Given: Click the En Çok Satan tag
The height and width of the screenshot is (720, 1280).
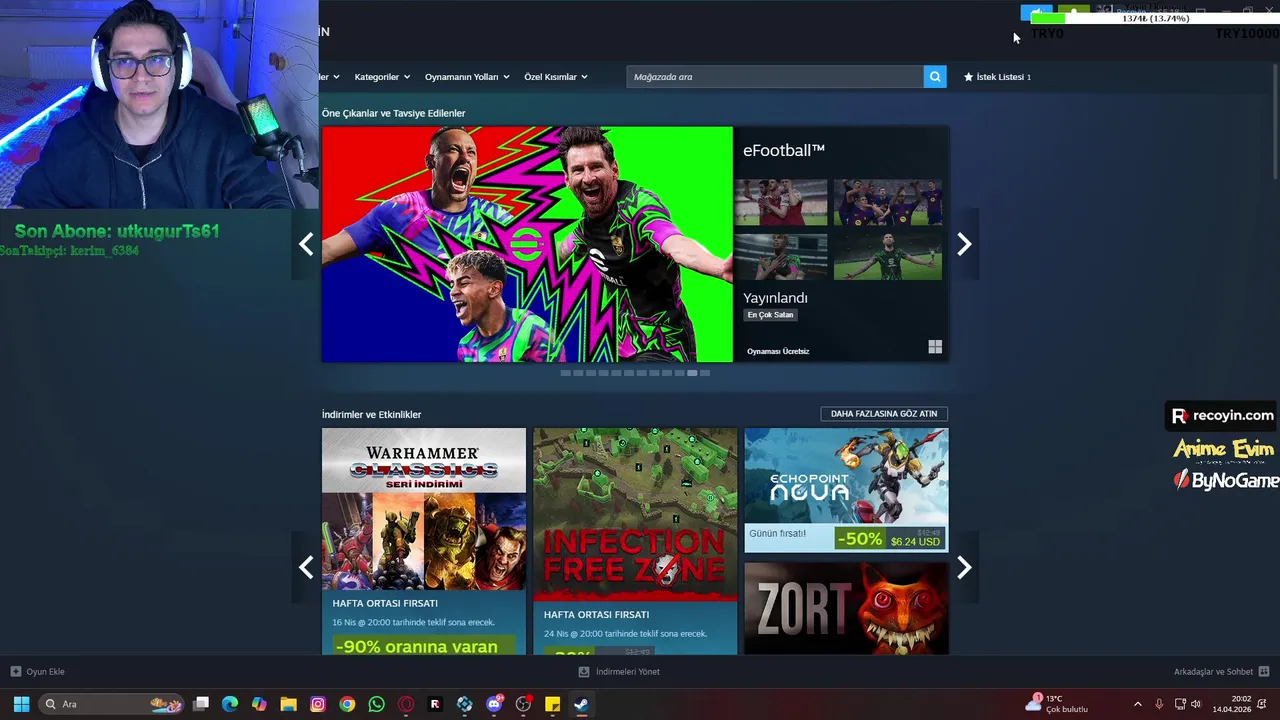Looking at the screenshot, I should point(770,315).
